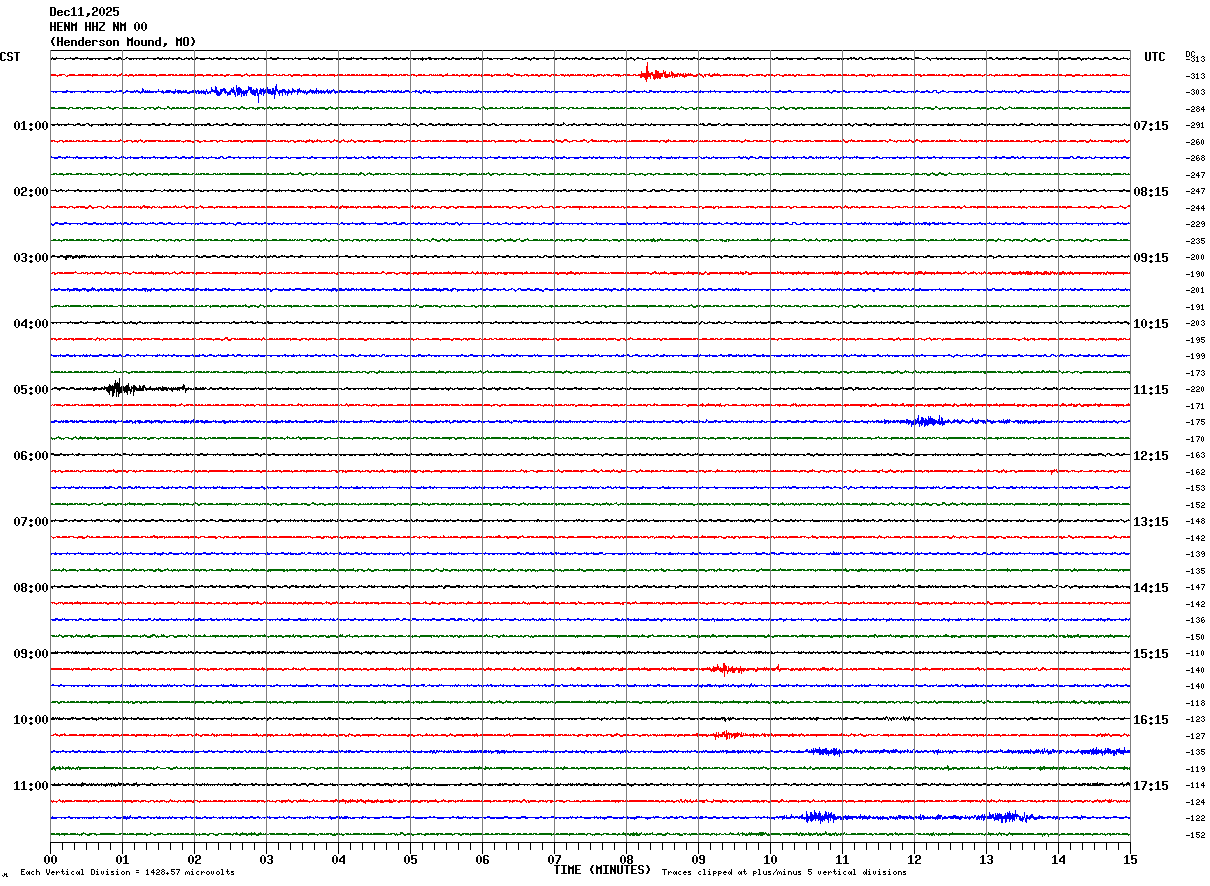Select the 11:00 CST time label
The height and width of the screenshot is (886, 1210).
(x=30, y=785)
